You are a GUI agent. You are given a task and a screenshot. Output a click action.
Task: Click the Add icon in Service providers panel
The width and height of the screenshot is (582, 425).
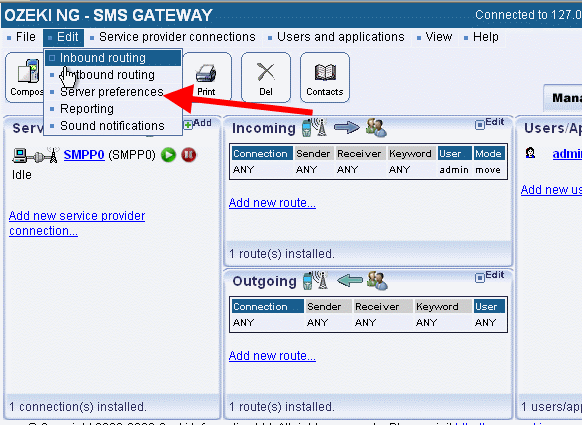[x=198, y=123]
